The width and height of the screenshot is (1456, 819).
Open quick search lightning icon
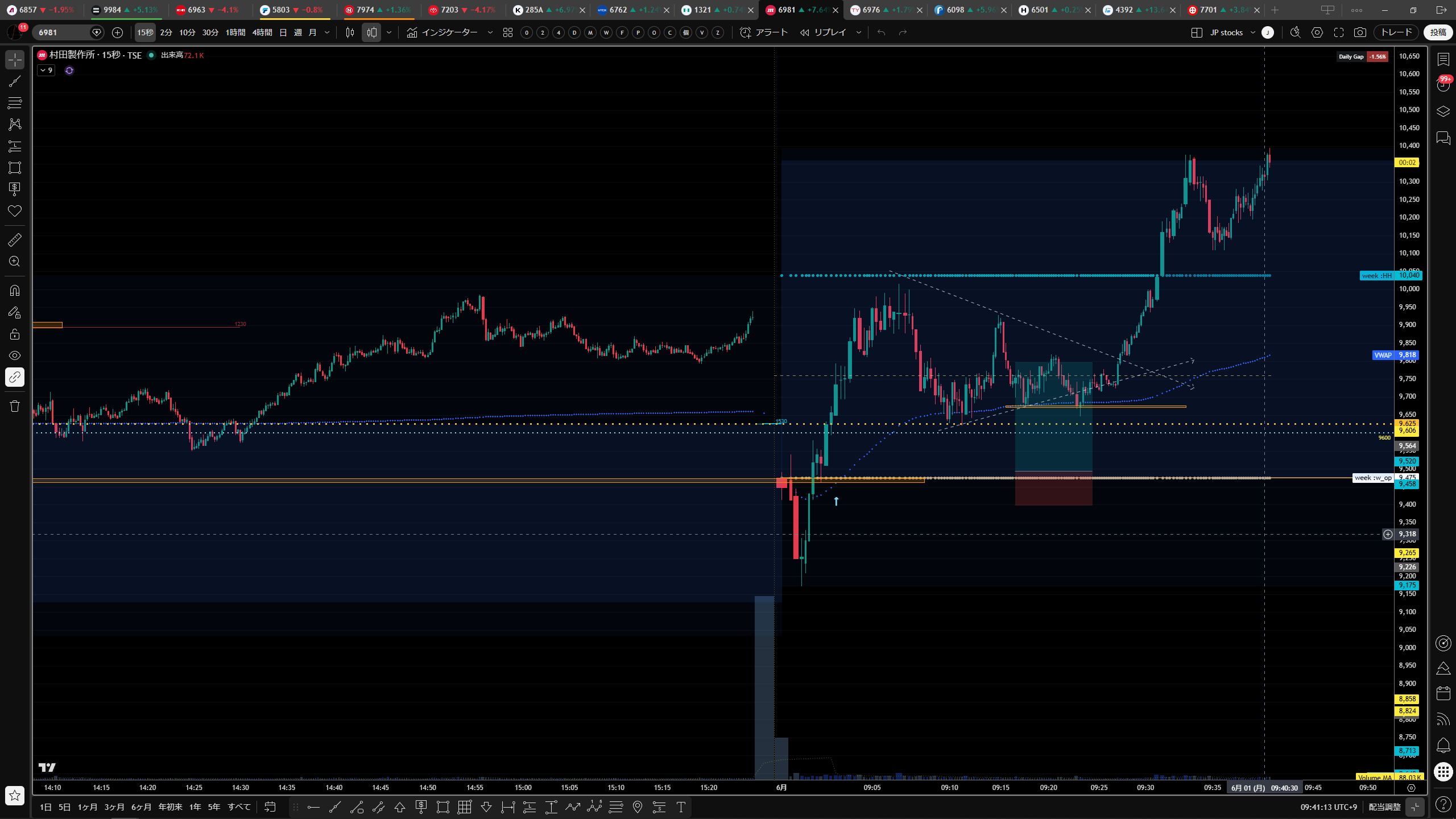tap(1295, 32)
